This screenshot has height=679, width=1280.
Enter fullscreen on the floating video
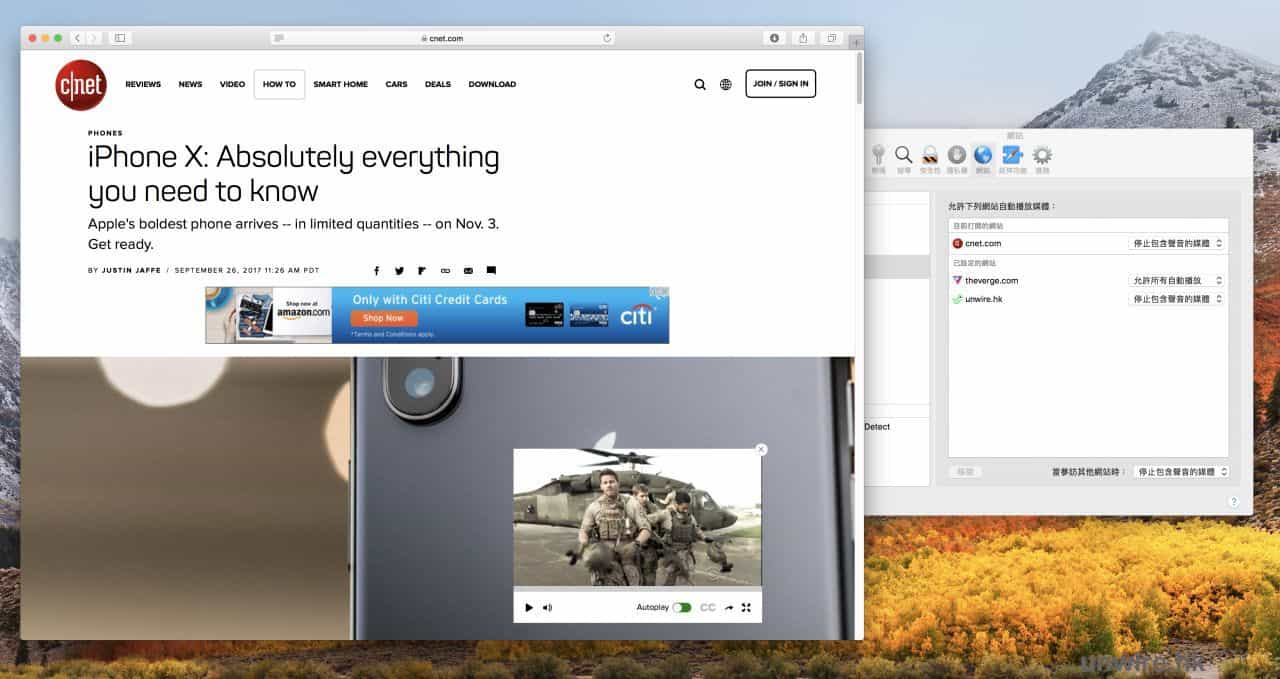(x=746, y=607)
